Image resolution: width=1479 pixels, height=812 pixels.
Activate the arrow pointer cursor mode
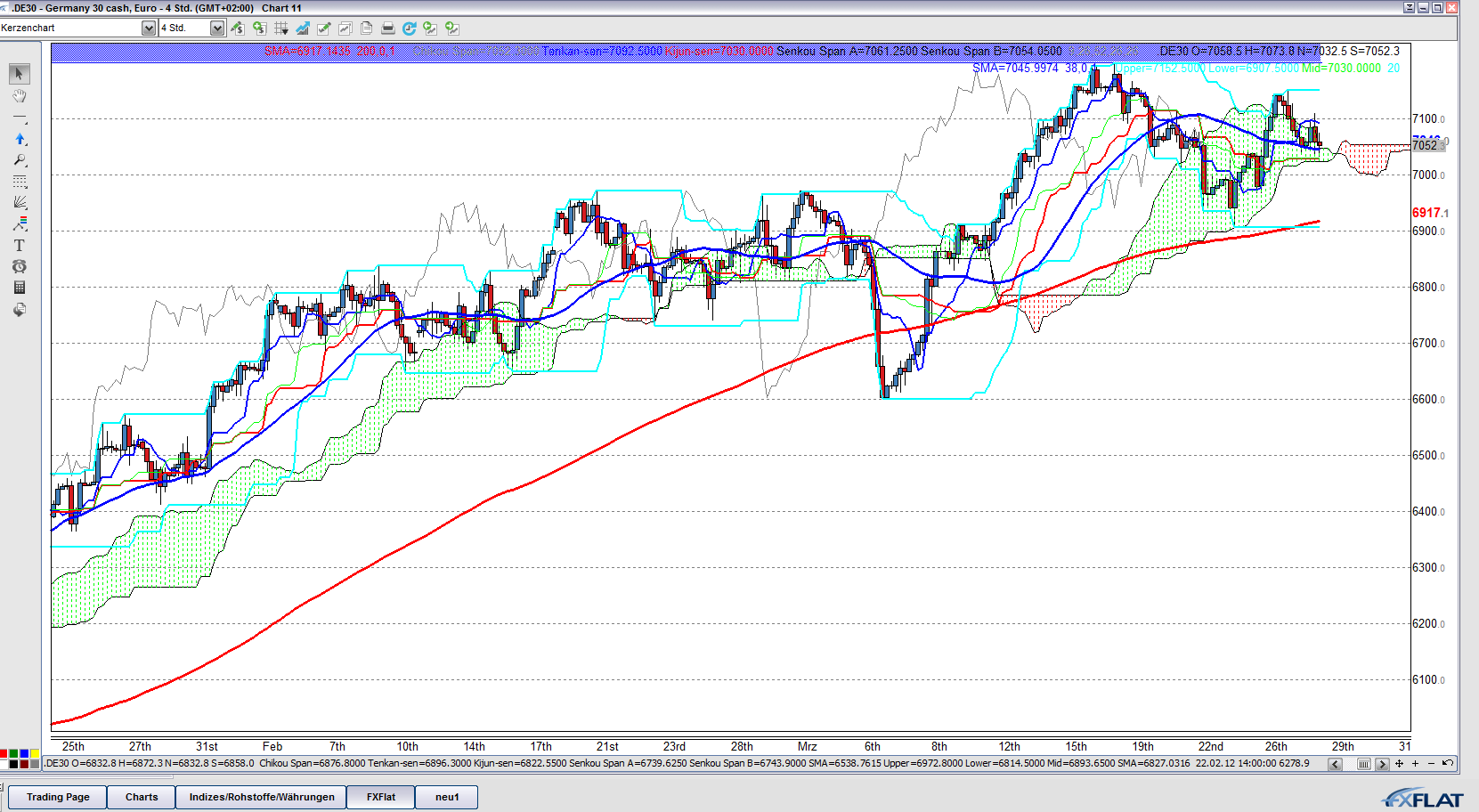tap(20, 74)
